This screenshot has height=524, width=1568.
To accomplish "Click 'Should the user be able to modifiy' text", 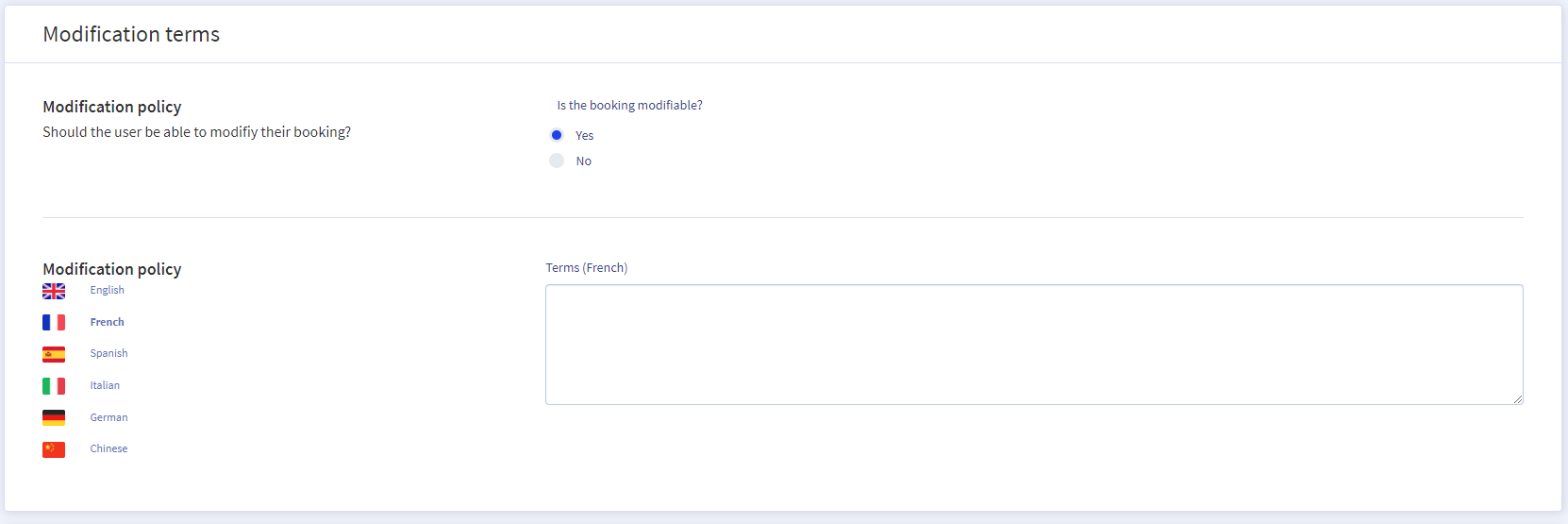I will tap(150, 132).
